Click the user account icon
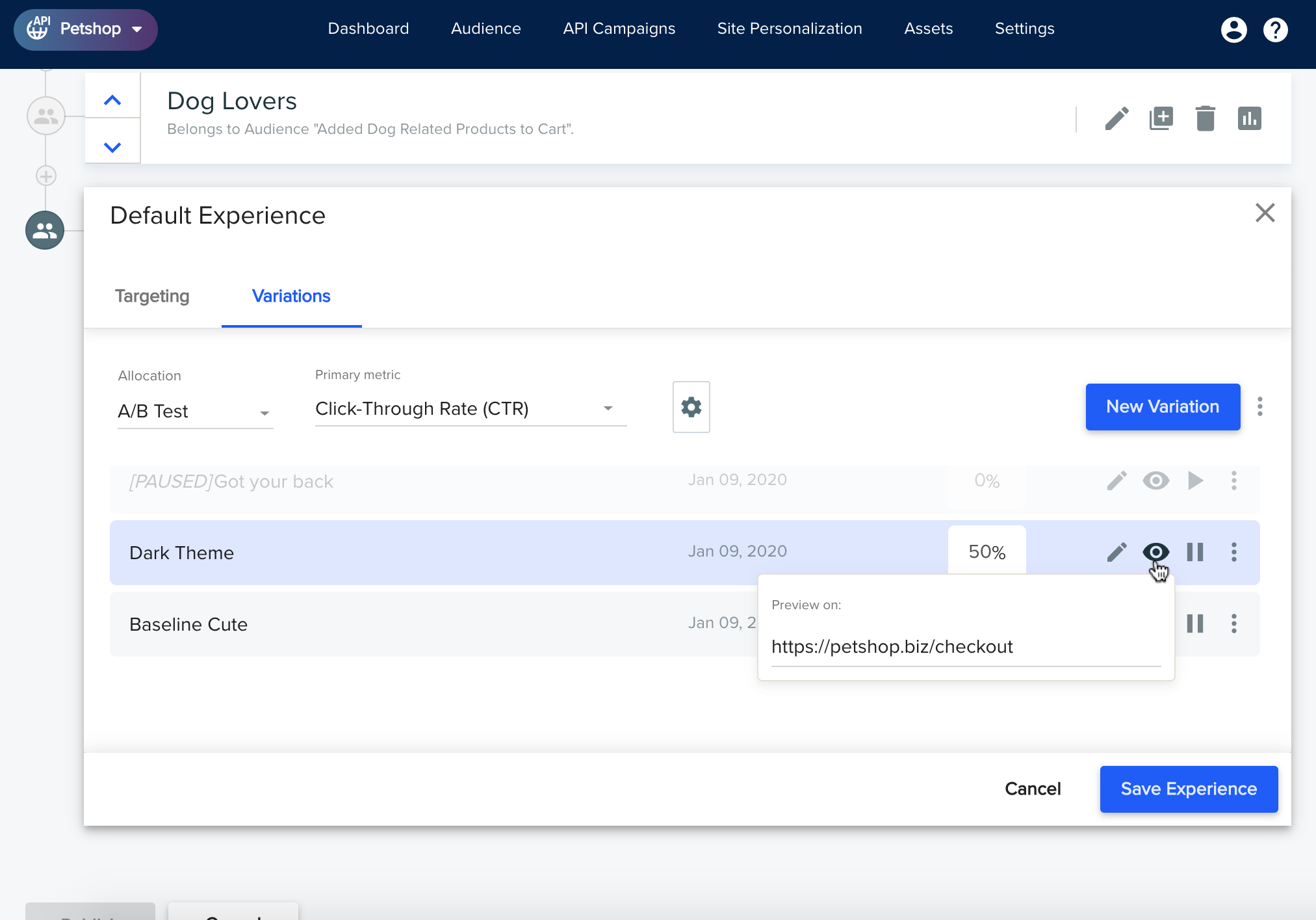The height and width of the screenshot is (920, 1316). [1233, 29]
